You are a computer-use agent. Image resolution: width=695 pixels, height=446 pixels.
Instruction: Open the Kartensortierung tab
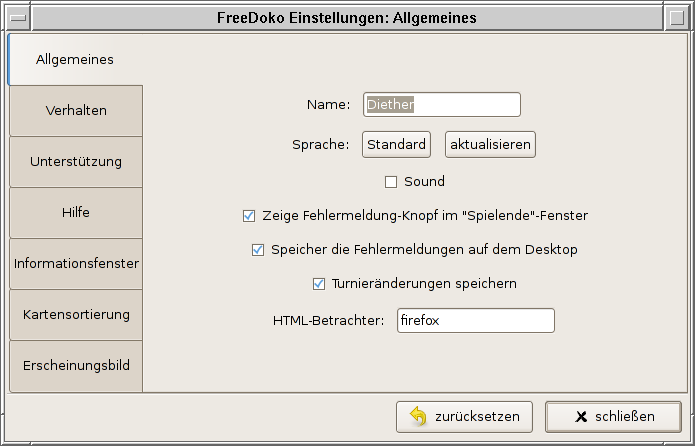point(76,315)
